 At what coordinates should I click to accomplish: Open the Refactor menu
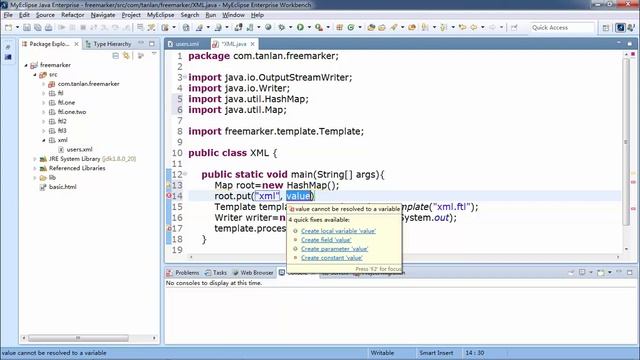tap(73, 15)
